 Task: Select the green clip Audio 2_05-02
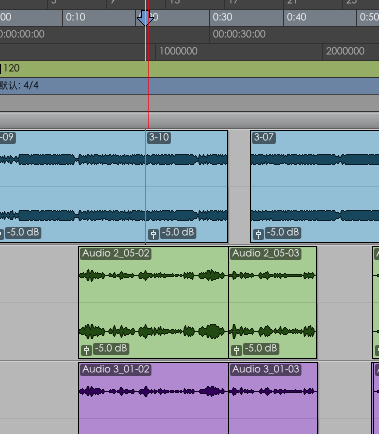point(153,303)
